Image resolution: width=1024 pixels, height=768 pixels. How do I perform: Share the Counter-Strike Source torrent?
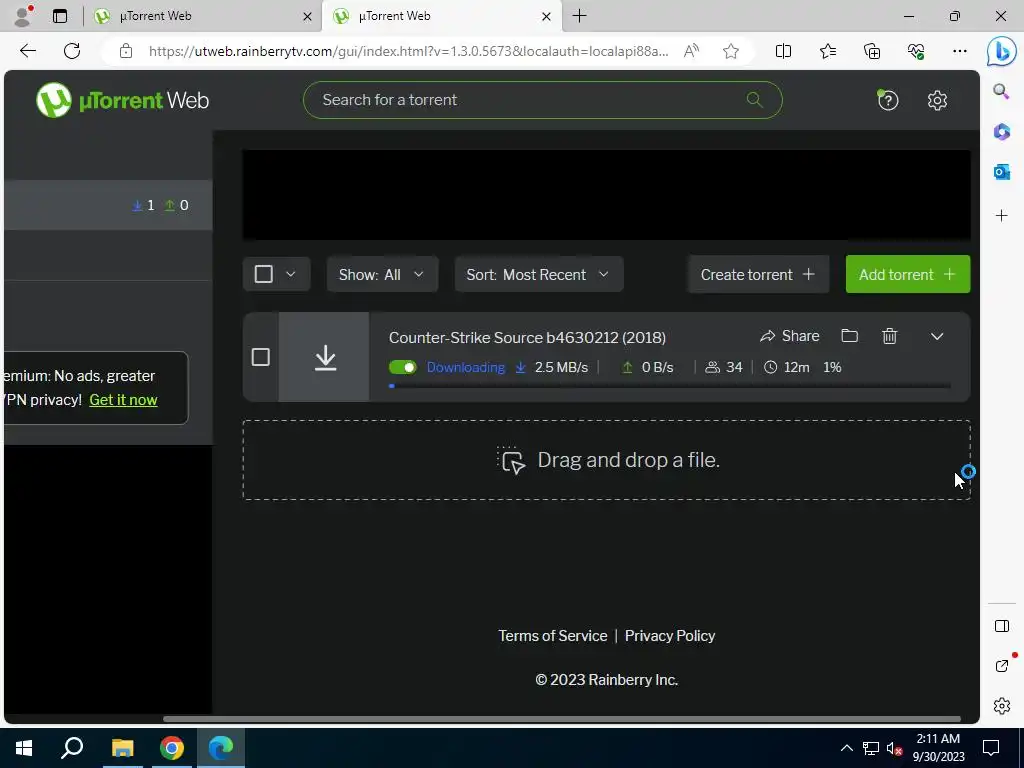click(x=790, y=336)
